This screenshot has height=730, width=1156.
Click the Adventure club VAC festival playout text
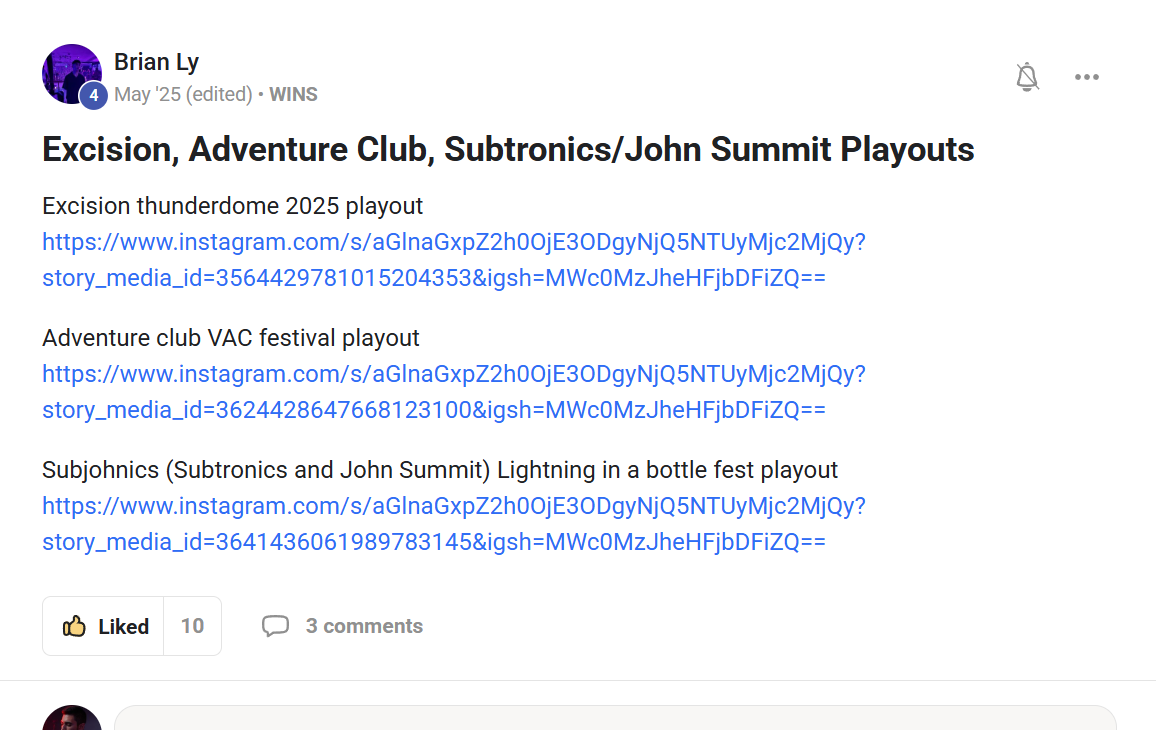[231, 338]
